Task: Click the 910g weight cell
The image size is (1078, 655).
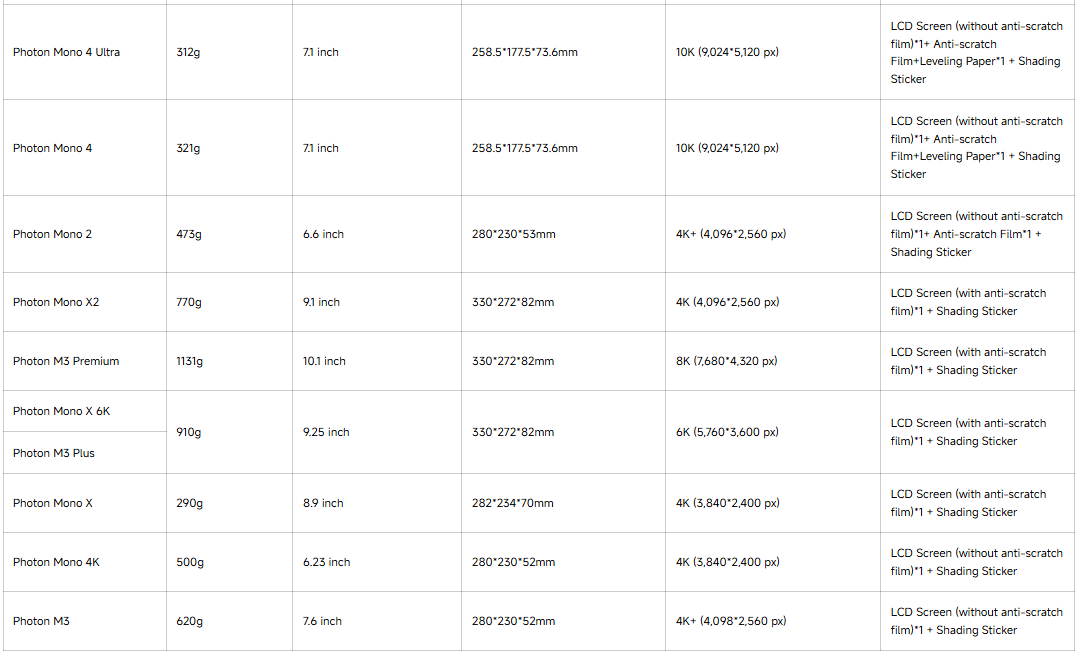Action: [189, 432]
